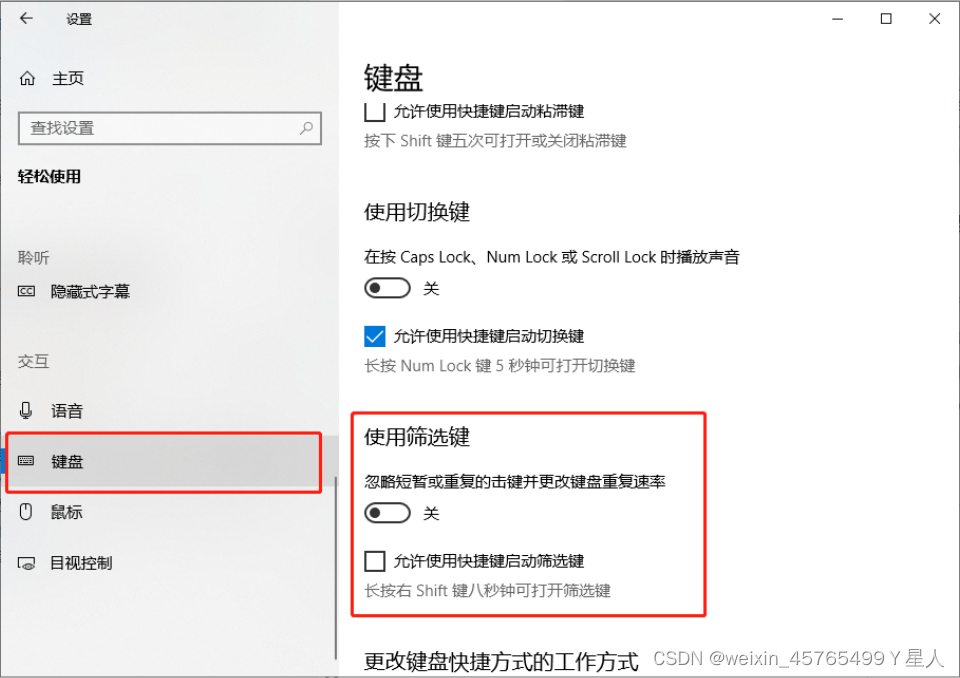Click the back arrow icon
The height and width of the screenshot is (678, 960).
click(x=26, y=18)
